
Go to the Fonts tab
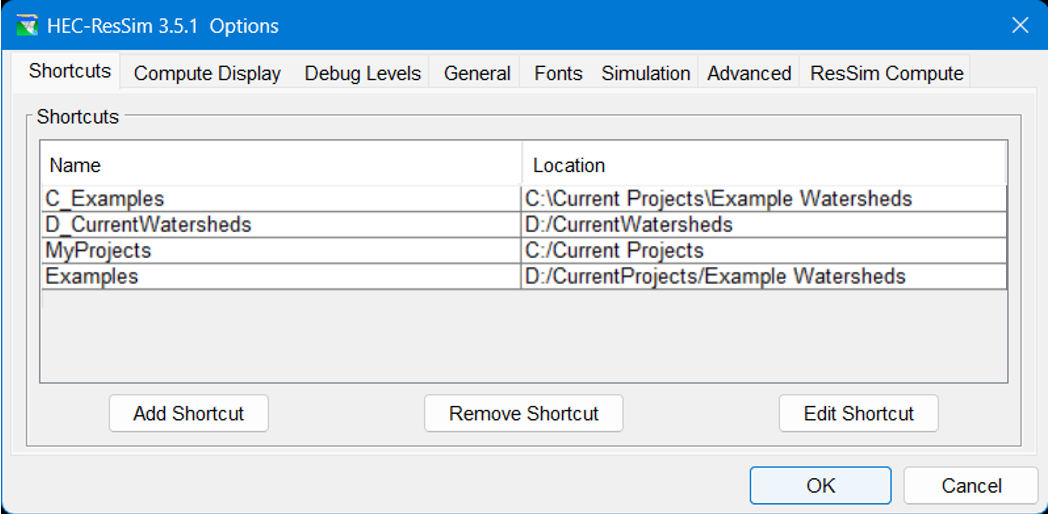coord(558,73)
